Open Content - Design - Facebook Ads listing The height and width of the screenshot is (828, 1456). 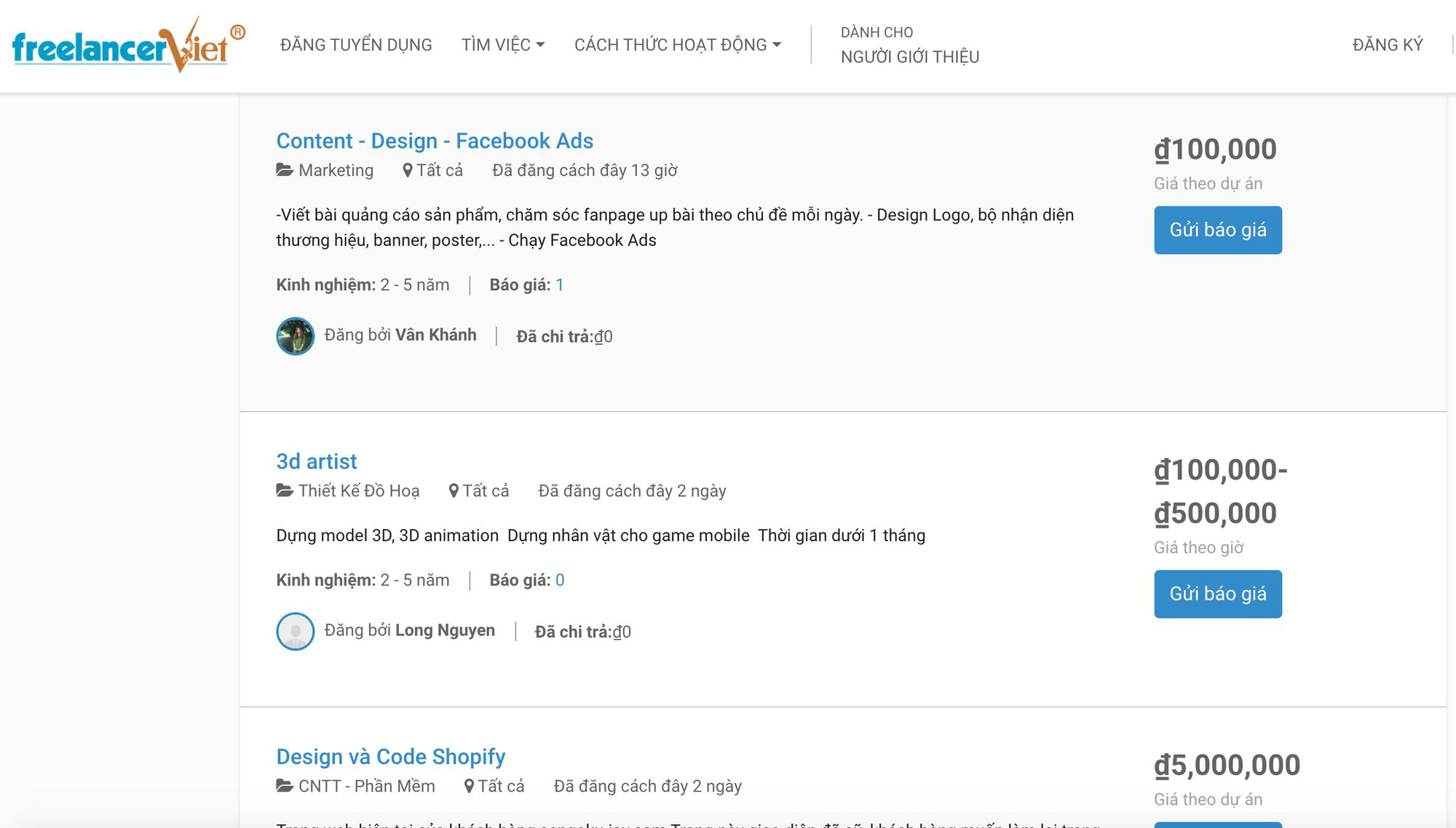click(435, 141)
